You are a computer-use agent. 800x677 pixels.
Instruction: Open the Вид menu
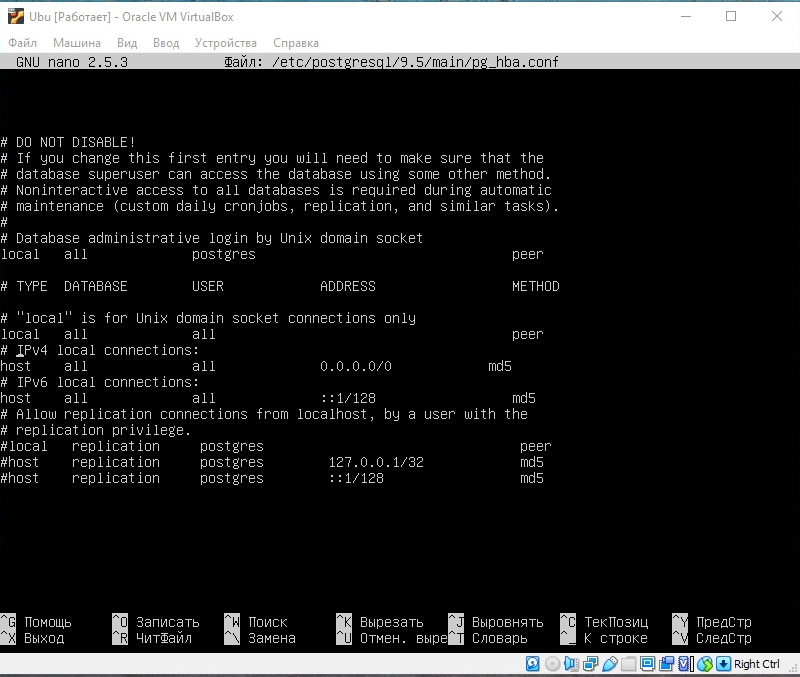(127, 43)
